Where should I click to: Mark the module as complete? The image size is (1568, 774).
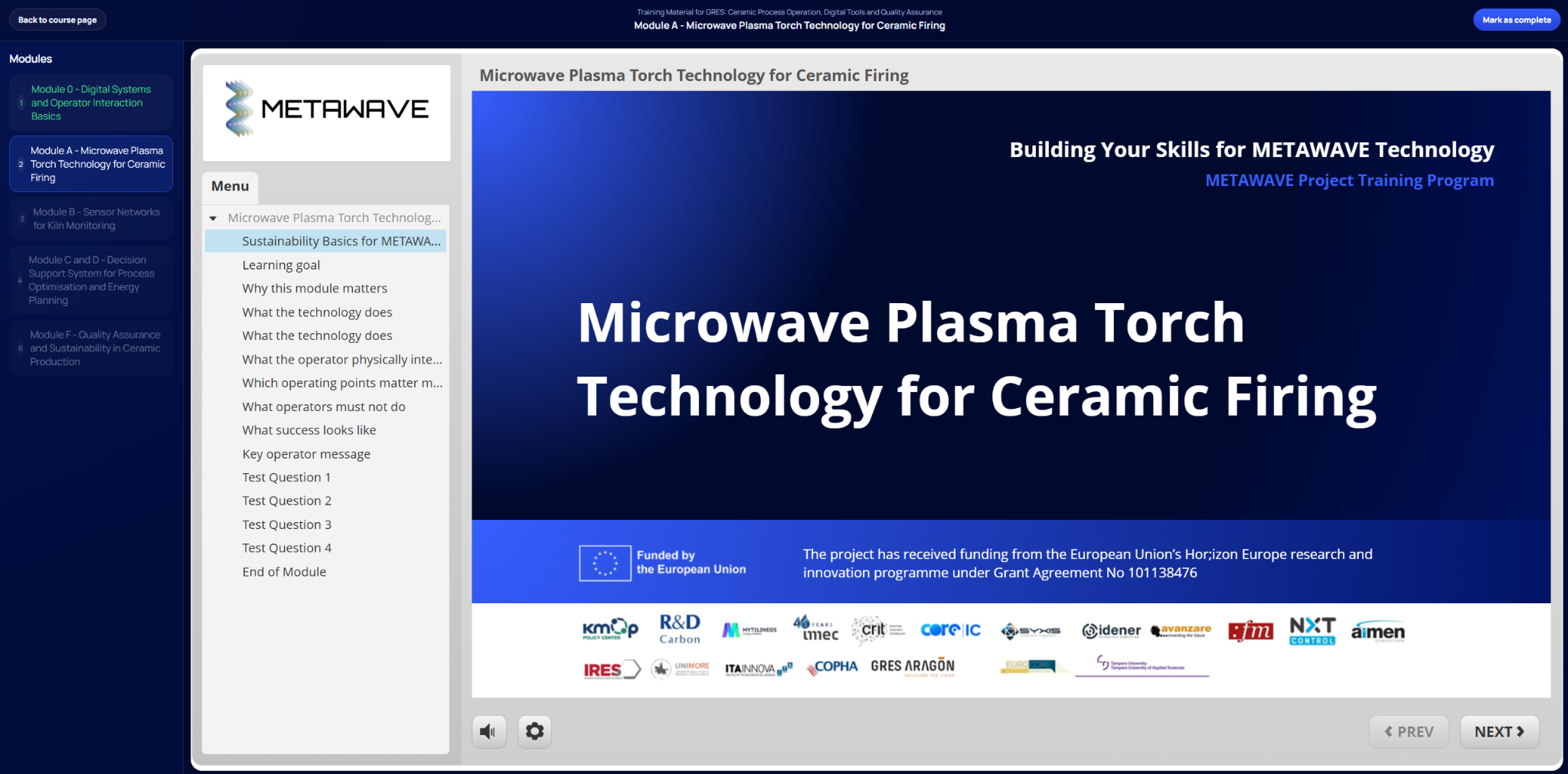tap(1517, 20)
